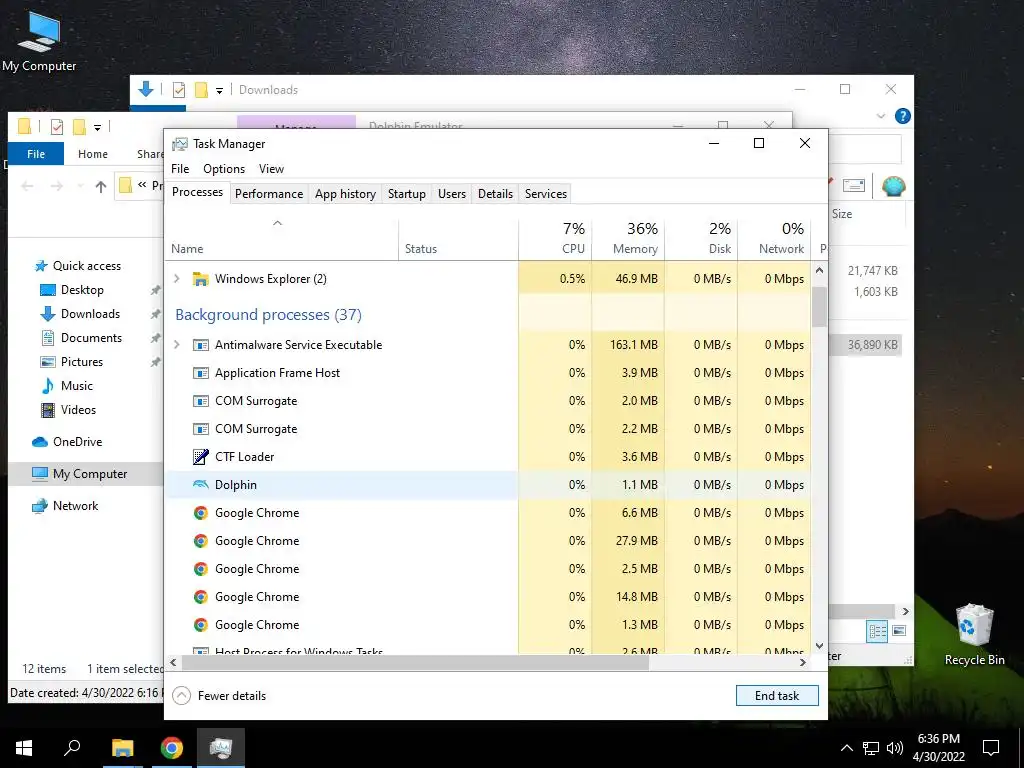Click the Antimalware Service Executable icon
This screenshot has width=1024, height=768.
pos(200,345)
